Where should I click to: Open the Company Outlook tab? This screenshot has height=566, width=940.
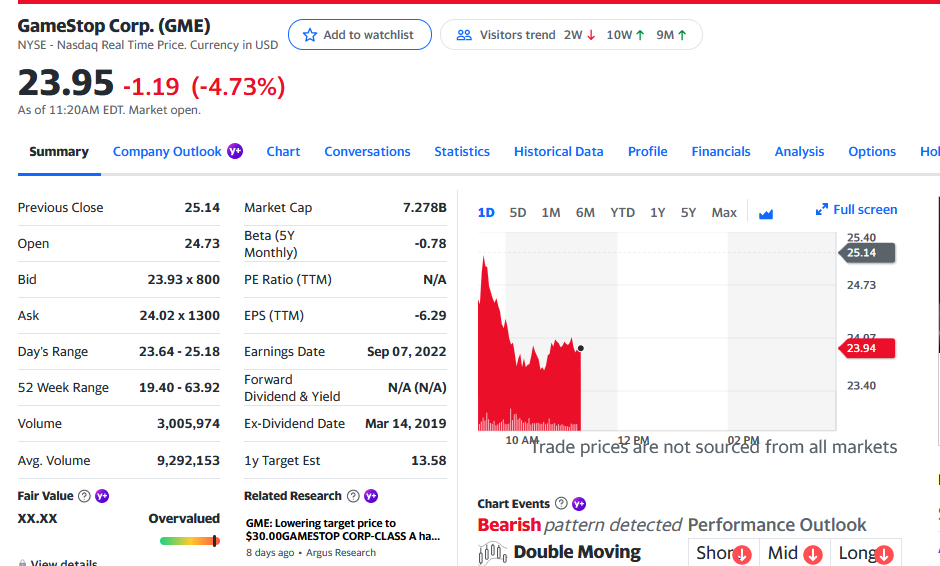167,152
